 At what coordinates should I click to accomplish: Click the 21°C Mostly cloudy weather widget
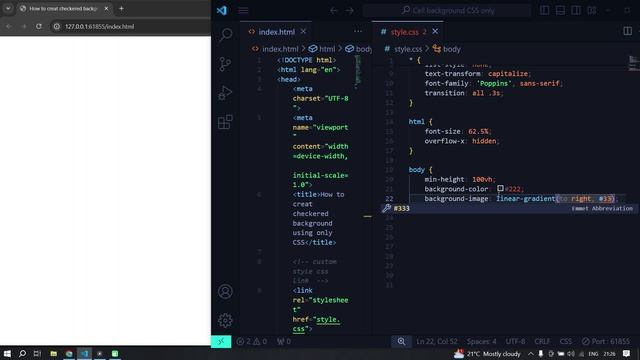coord(488,353)
